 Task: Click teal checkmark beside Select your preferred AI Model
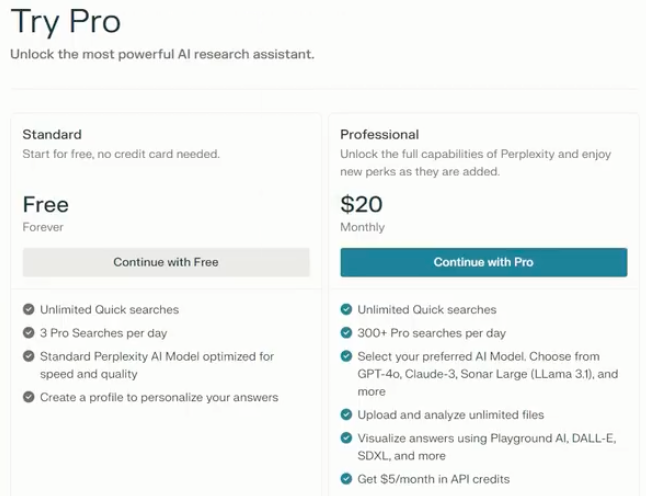tap(346, 356)
